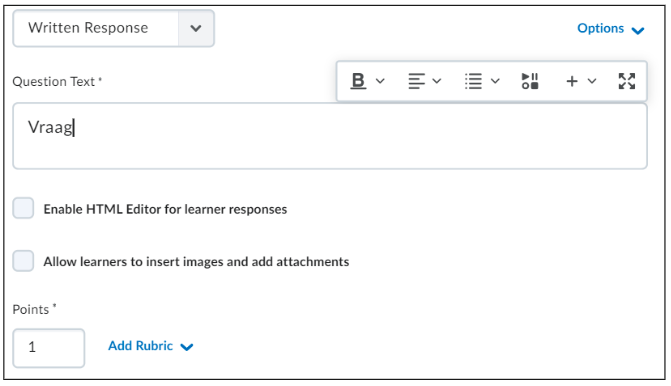Open the Insert Stuff media icon

(x=530, y=81)
